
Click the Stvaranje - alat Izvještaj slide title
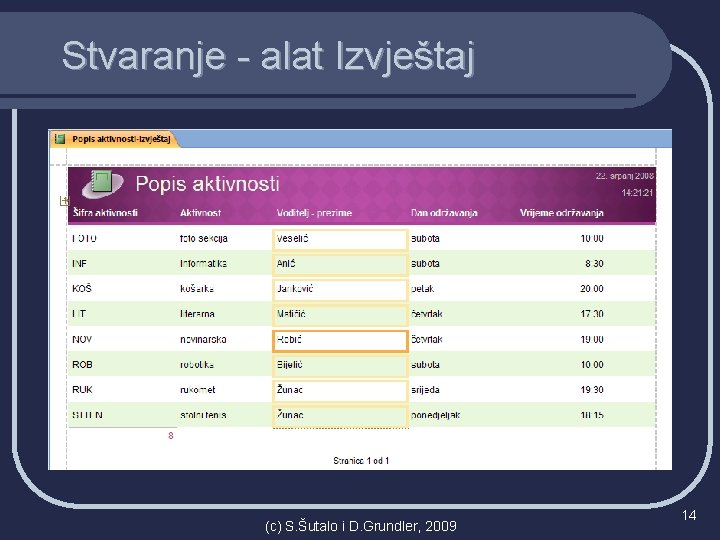(268, 56)
